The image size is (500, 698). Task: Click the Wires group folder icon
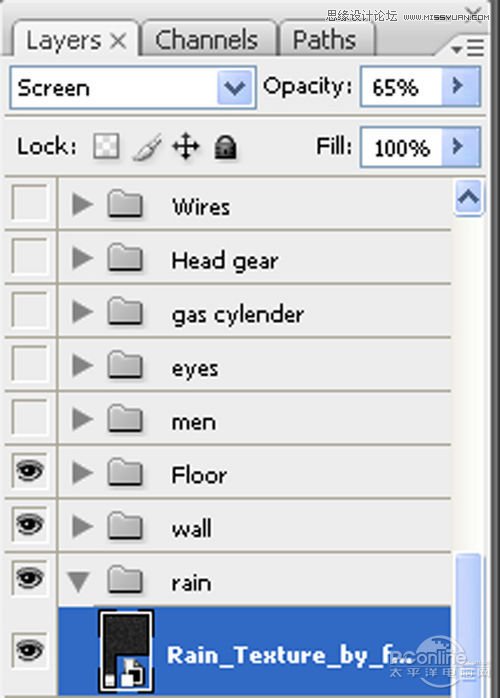click(x=125, y=204)
